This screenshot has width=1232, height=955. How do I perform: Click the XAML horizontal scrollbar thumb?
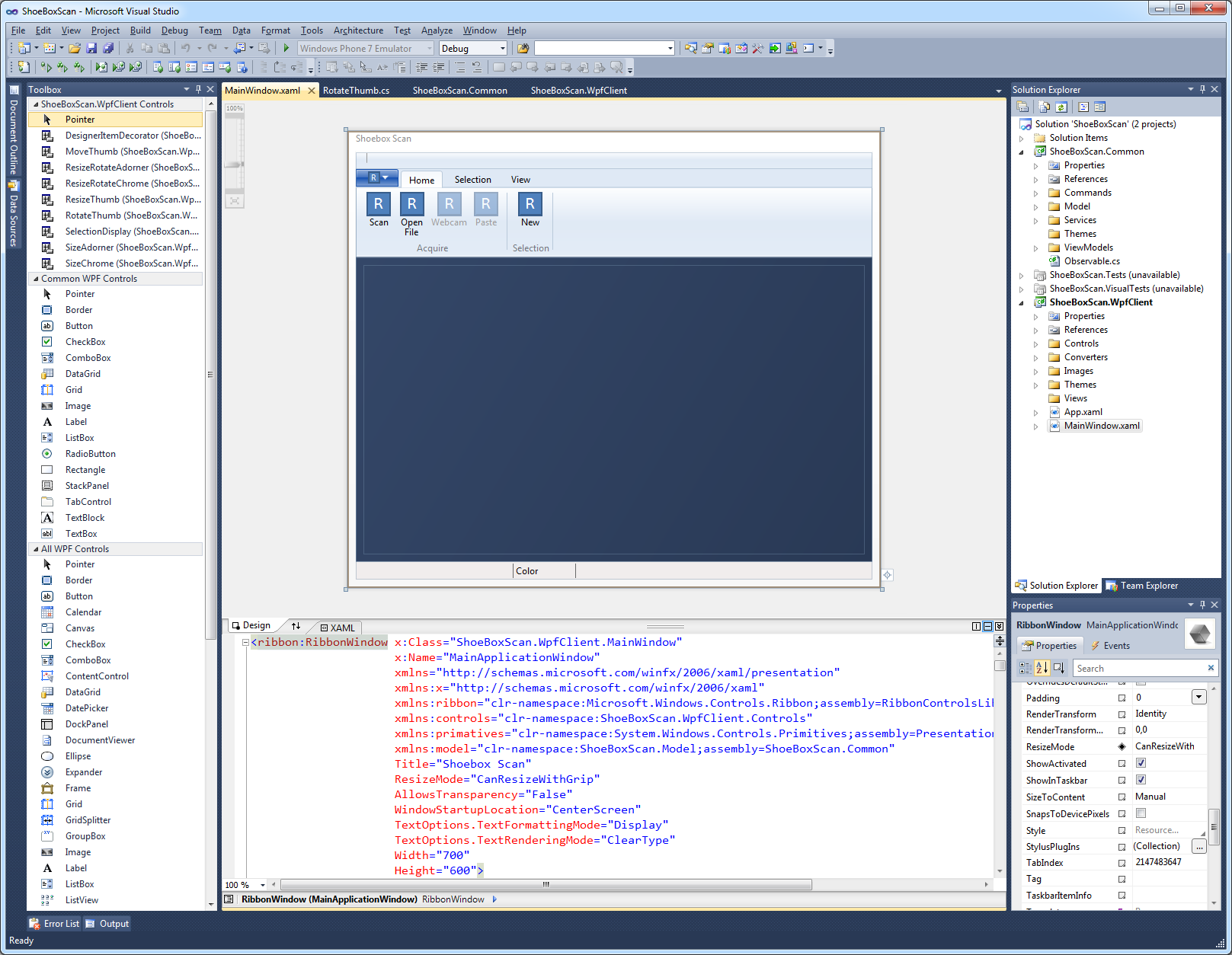tap(546, 885)
